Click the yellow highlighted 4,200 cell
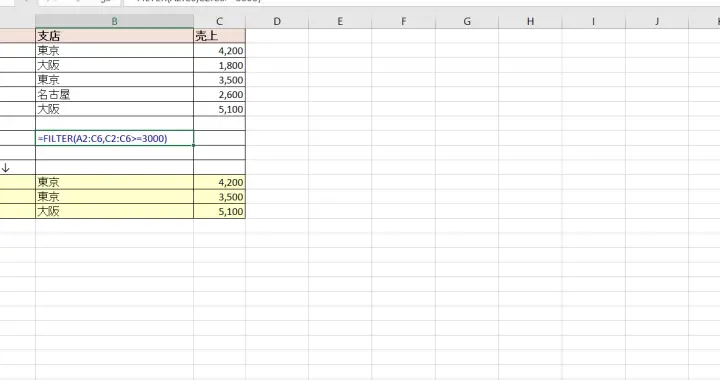 (x=219, y=182)
